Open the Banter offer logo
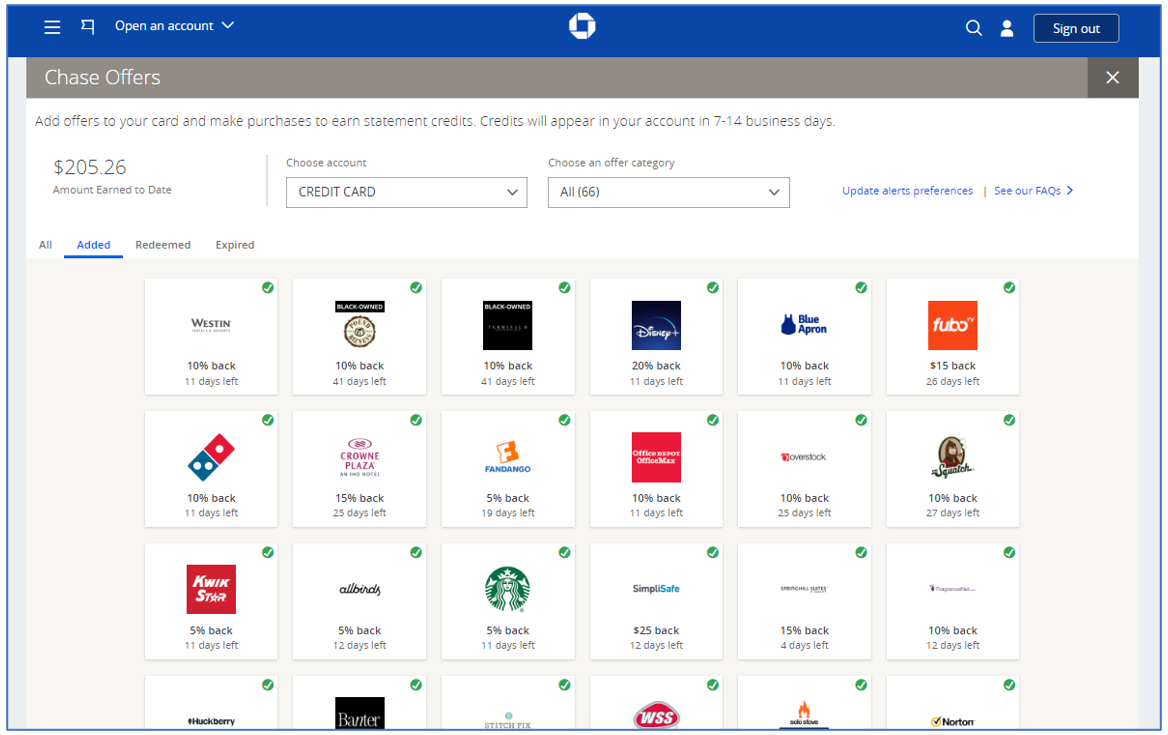 pos(360,713)
